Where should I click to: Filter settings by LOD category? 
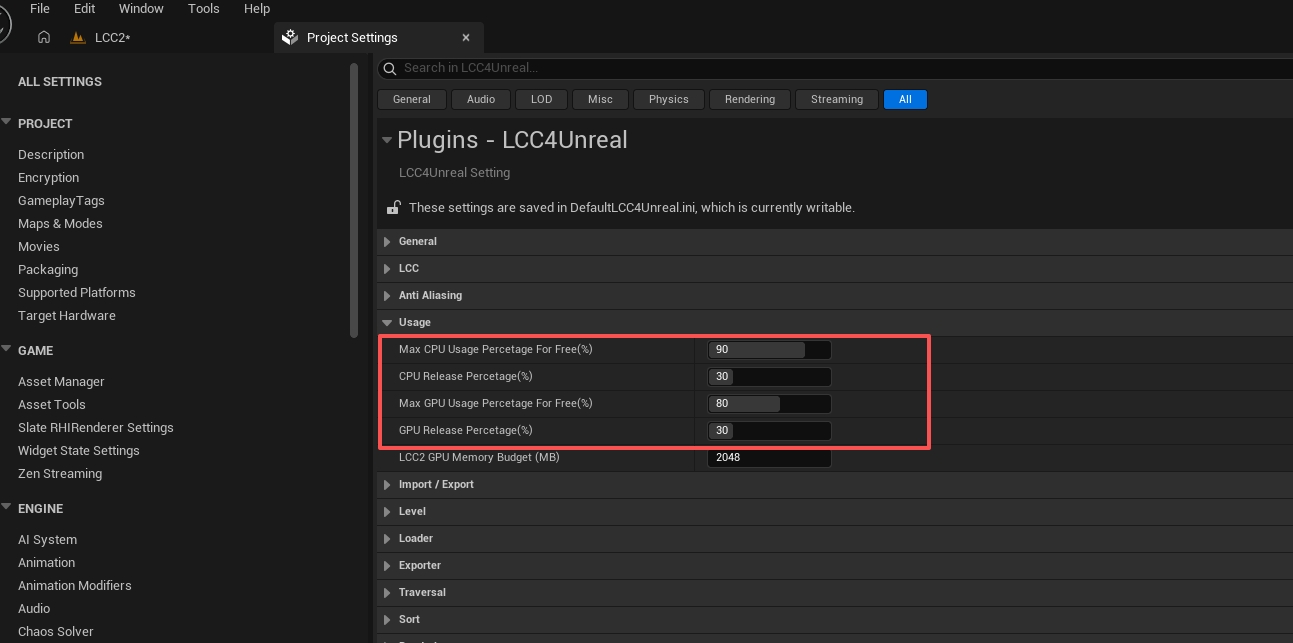click(541, 99)
